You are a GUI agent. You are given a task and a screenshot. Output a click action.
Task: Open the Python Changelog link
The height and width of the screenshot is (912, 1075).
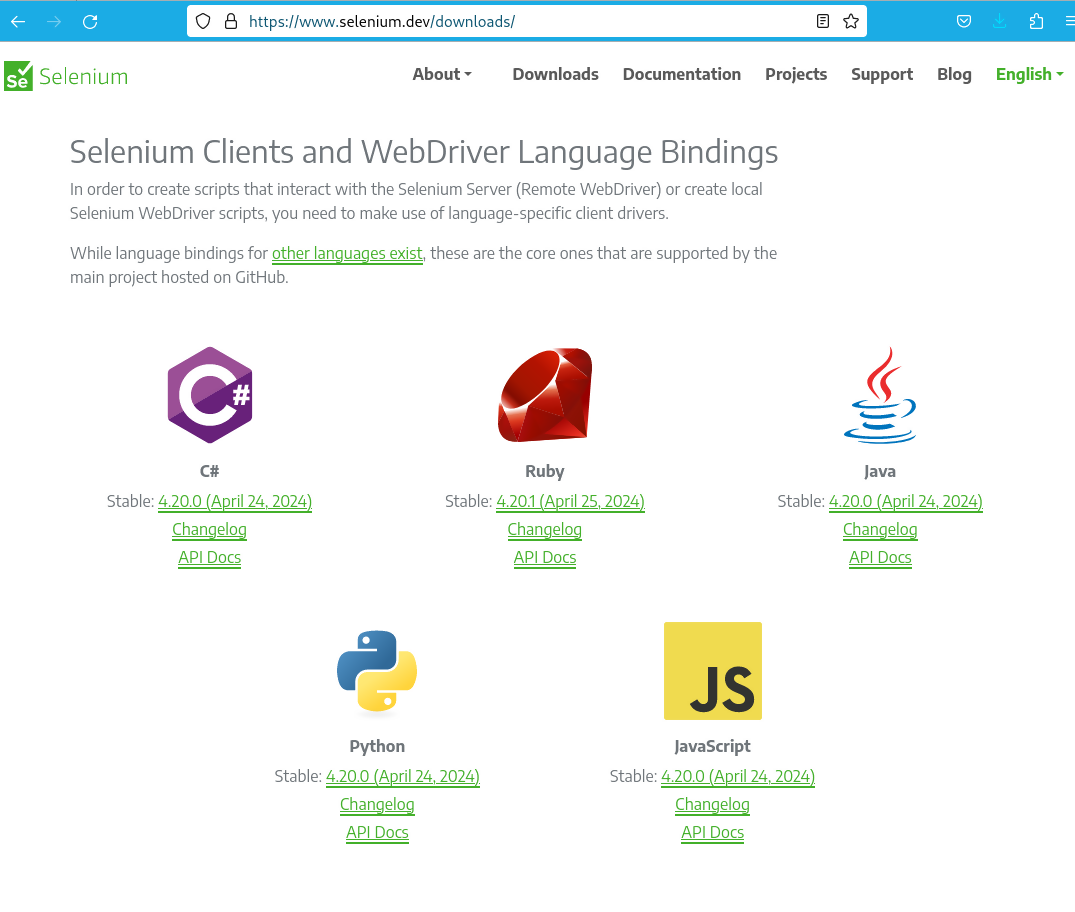377,805
